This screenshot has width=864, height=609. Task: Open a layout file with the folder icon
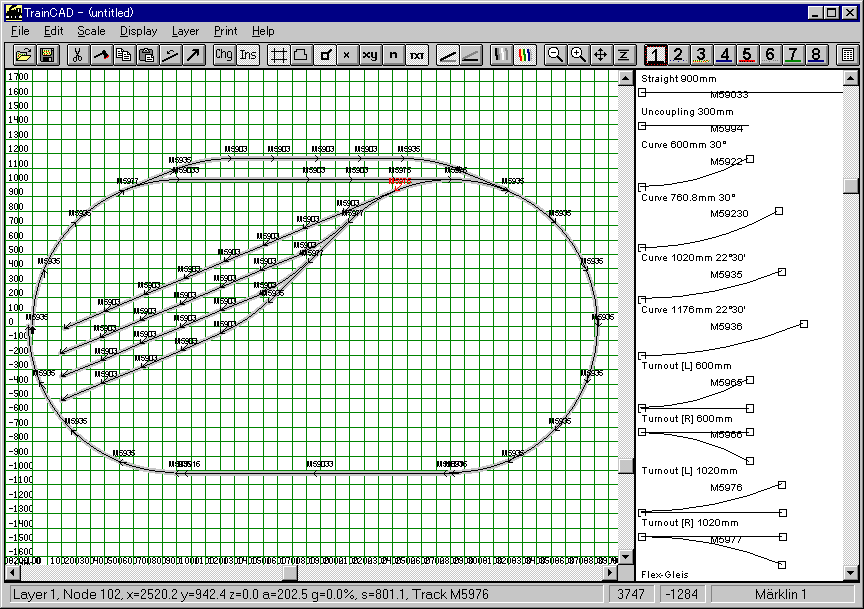coord(24,55)
